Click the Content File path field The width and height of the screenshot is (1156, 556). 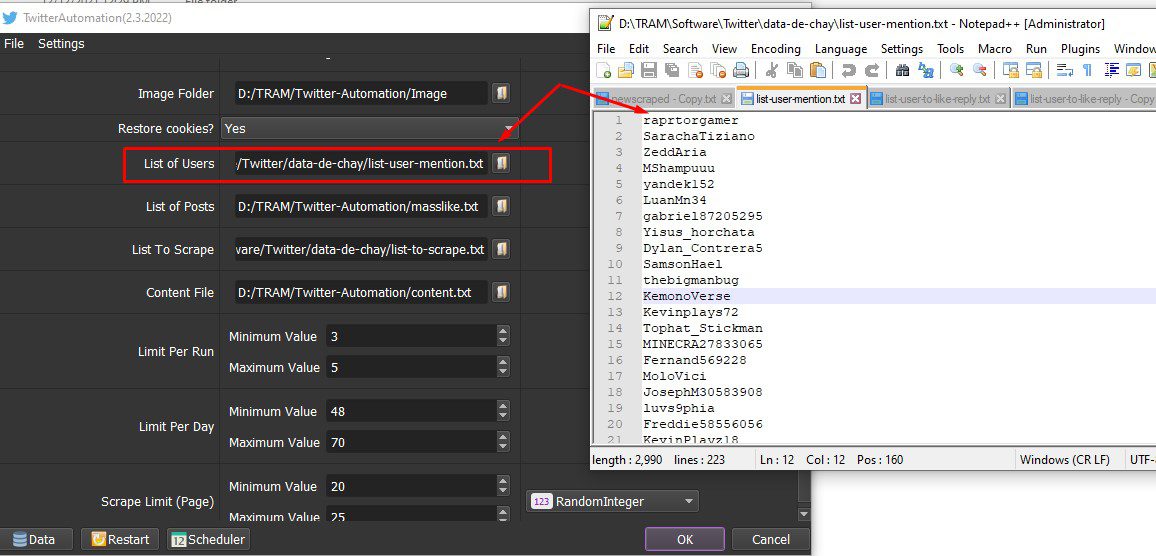[x=361, y=292]
